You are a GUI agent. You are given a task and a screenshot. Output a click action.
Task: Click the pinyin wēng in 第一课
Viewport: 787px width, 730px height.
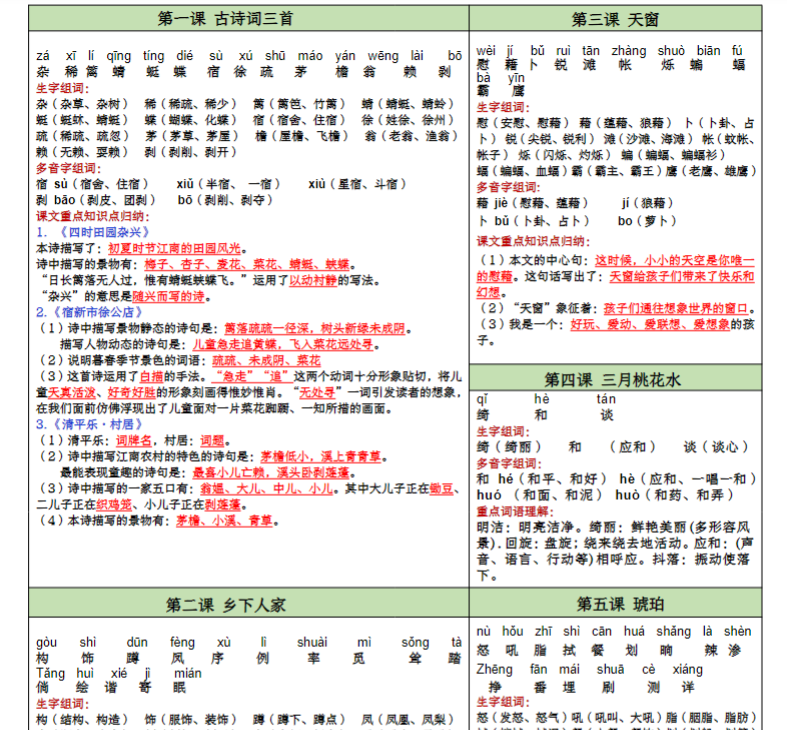coord(383,56)
